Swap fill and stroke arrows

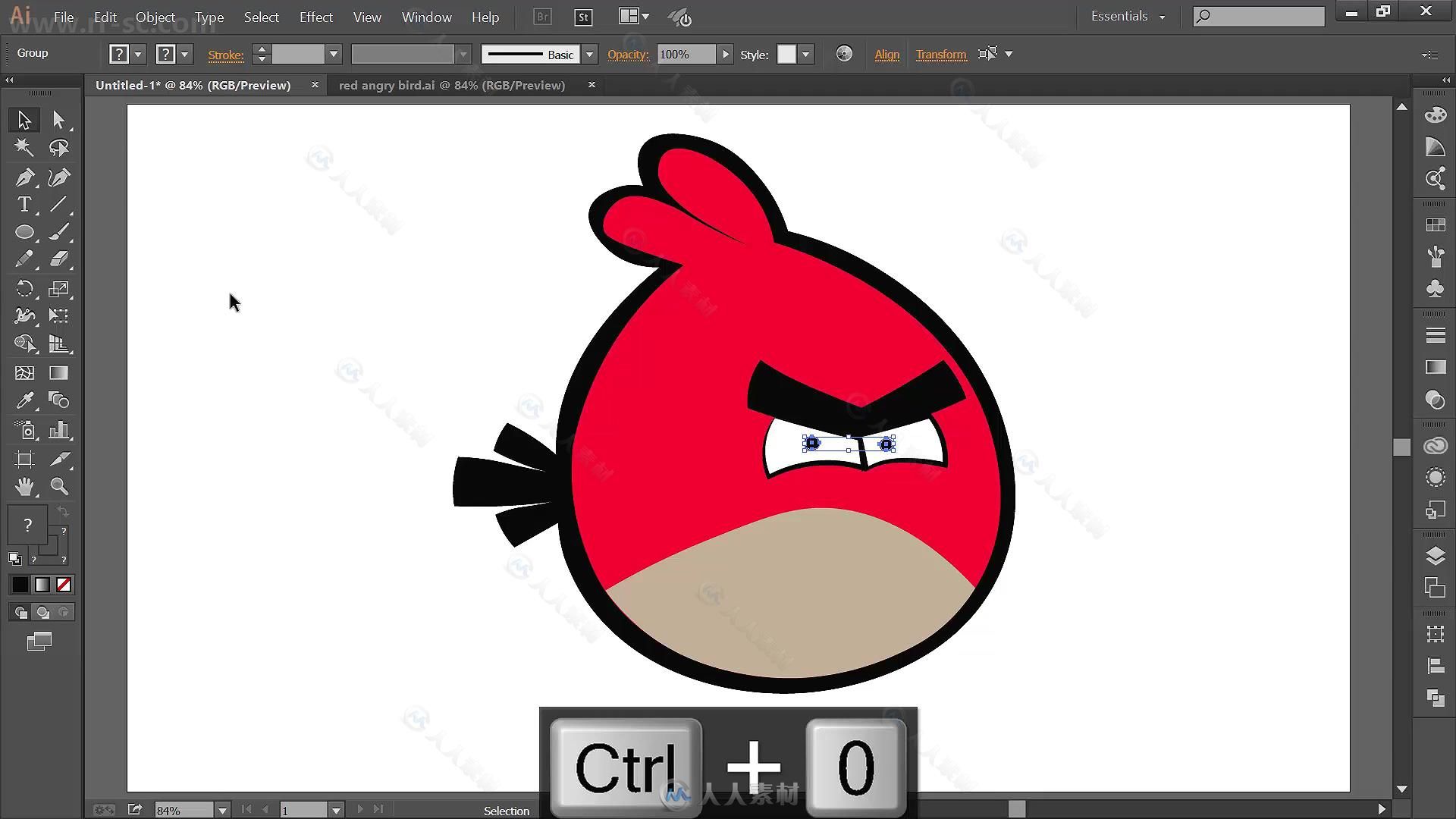click(64, 513)
